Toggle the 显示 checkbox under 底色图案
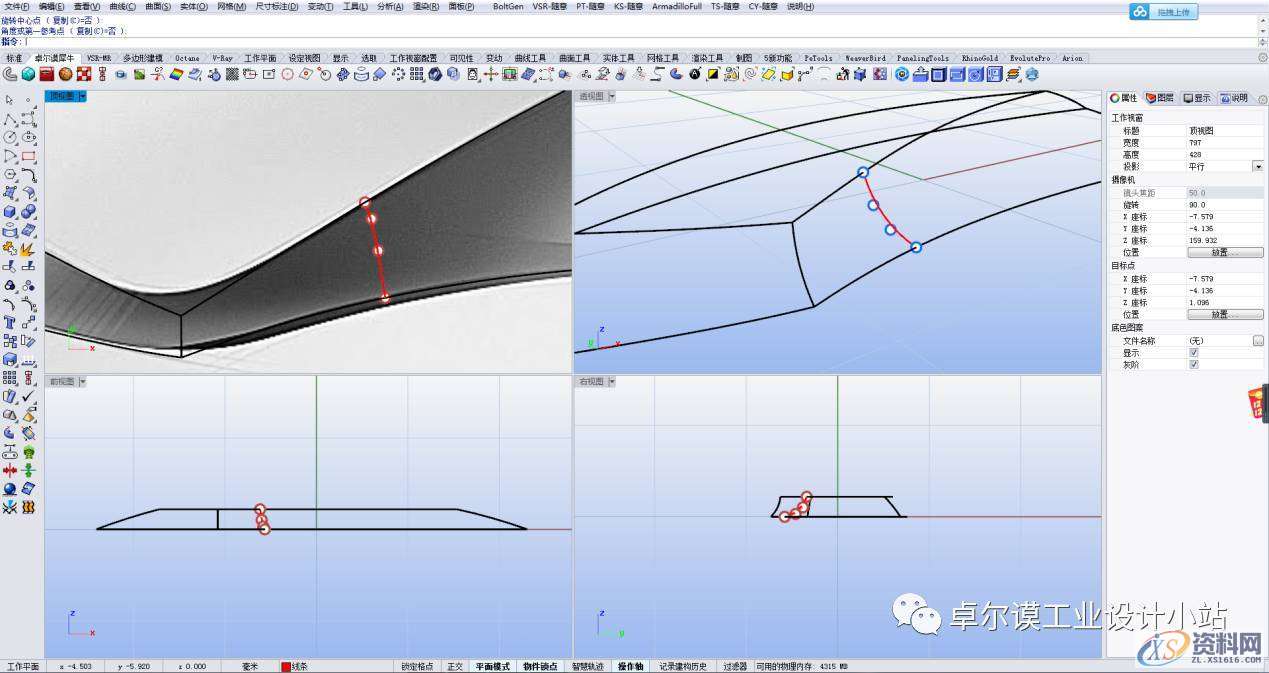Viewport: 1269px width, 673px height. coord(1193,353)
